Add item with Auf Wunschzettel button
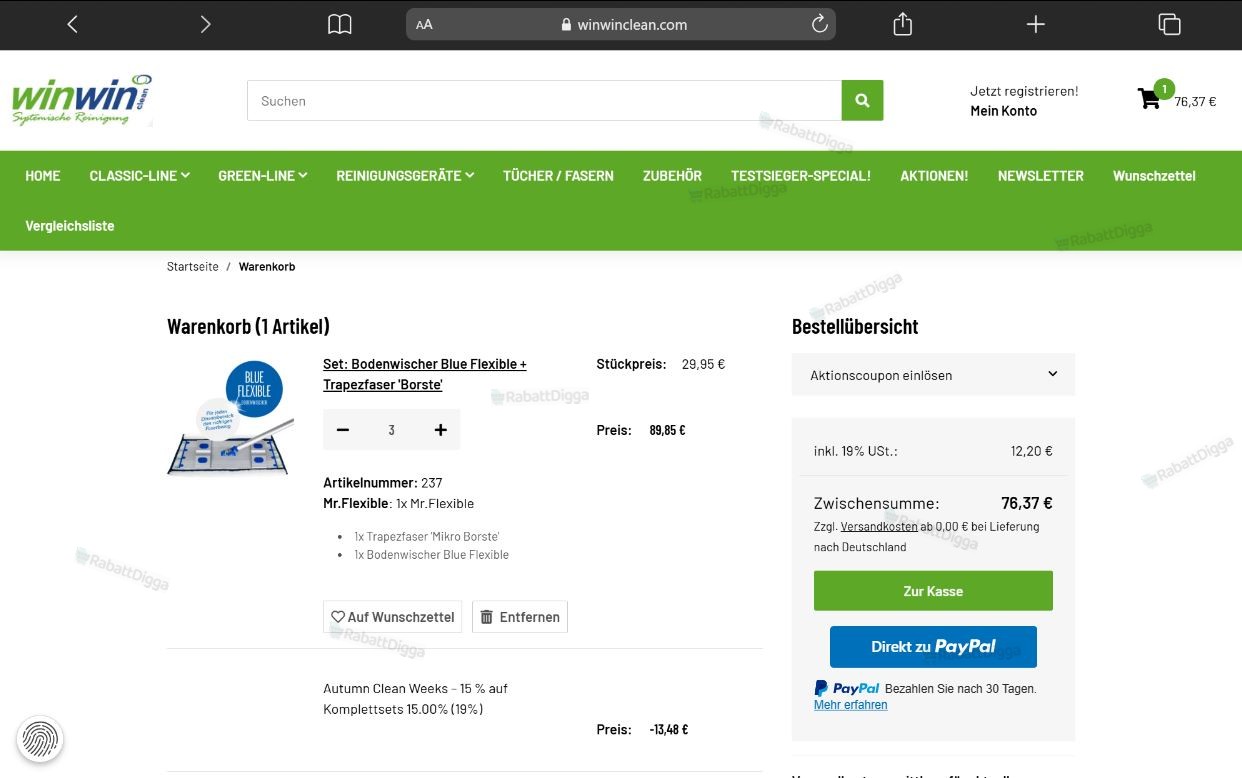The width and height of the screenshot is (1242, 778). pos(392,617)
